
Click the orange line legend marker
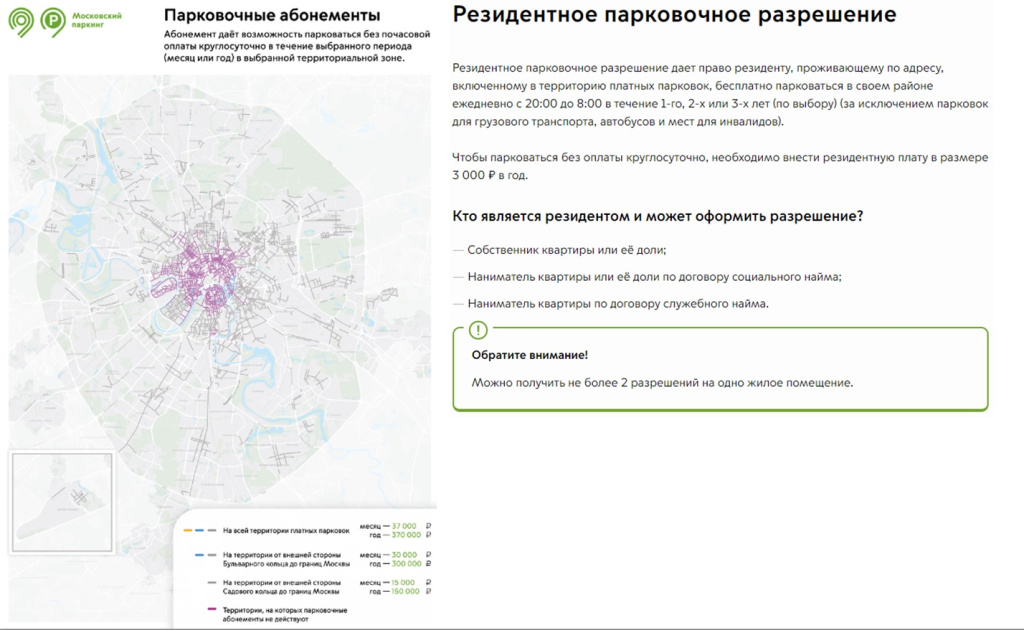[187, 531]
